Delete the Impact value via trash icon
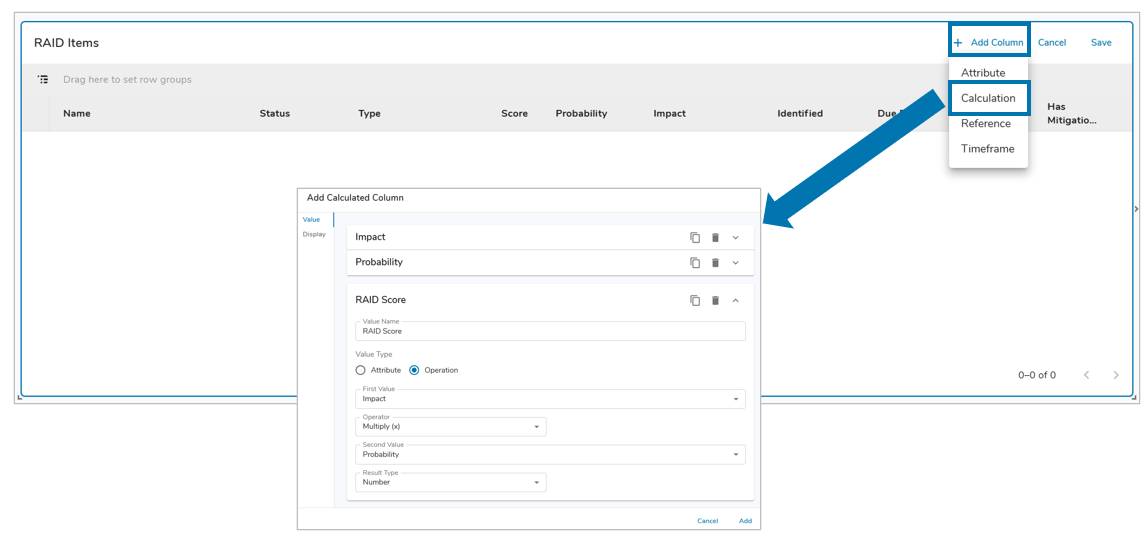 point(715,237)
